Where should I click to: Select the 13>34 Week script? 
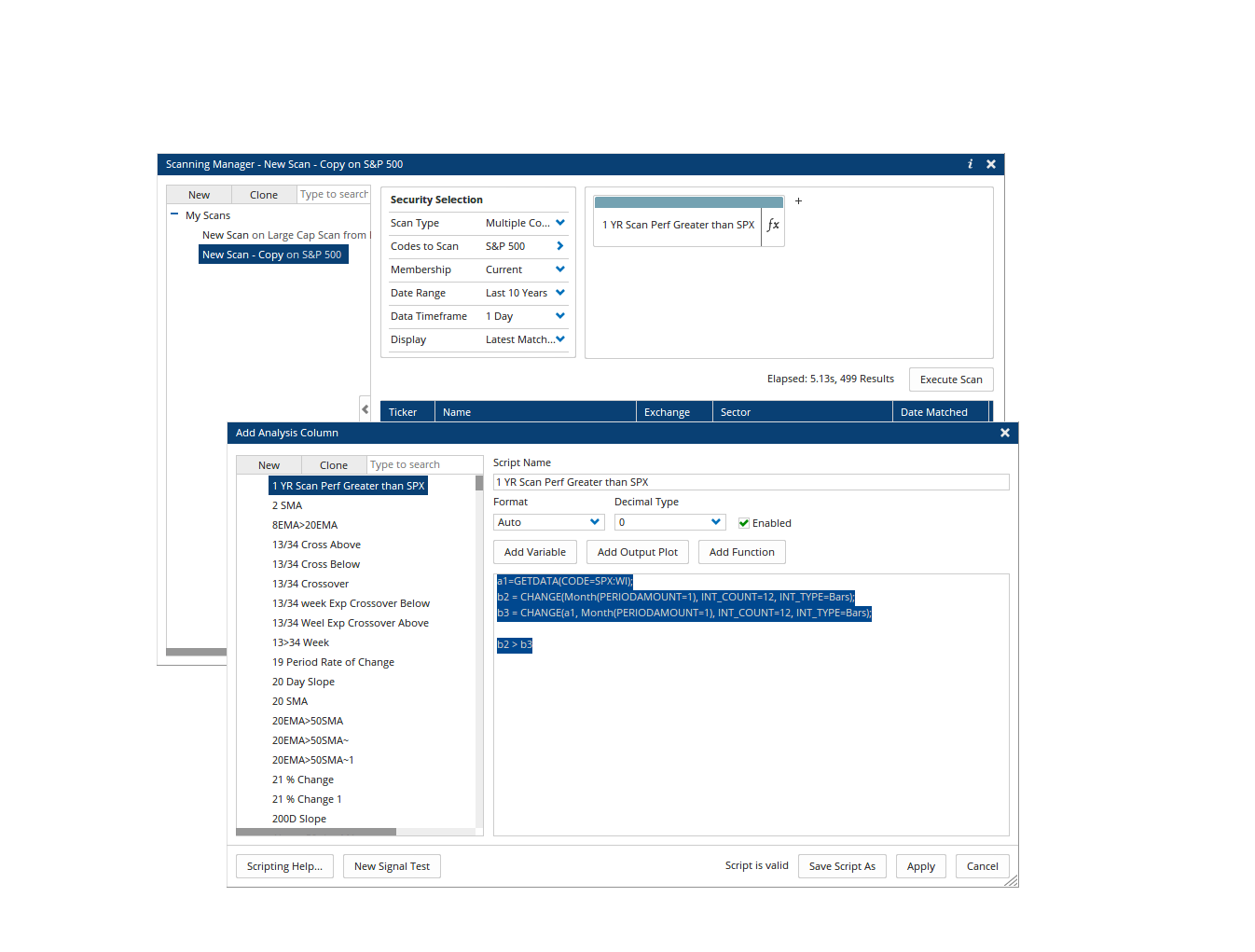point(300,642)
